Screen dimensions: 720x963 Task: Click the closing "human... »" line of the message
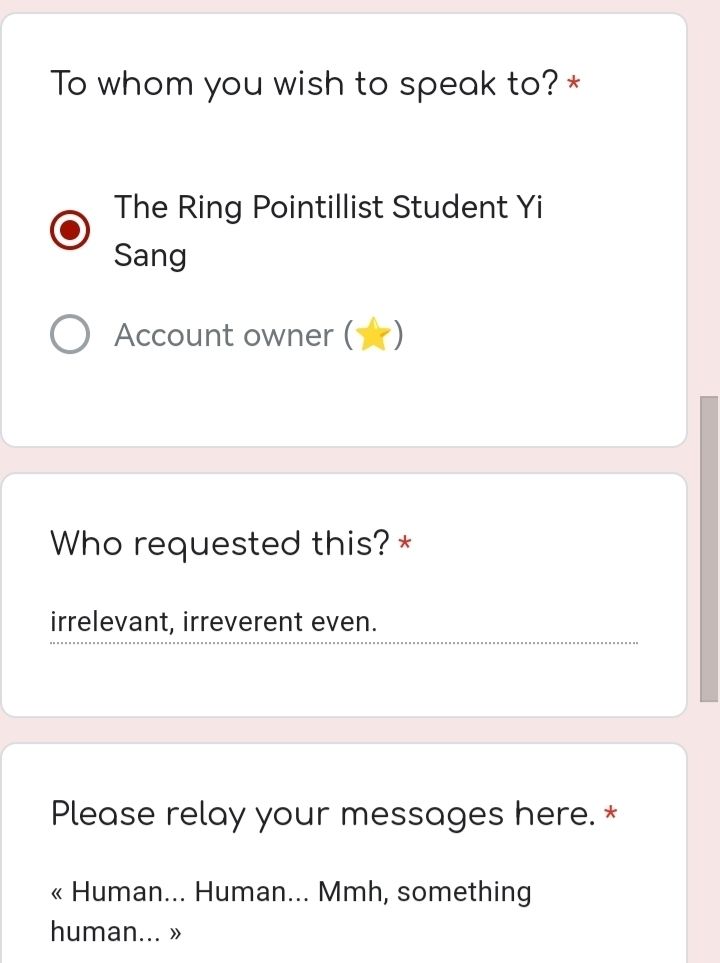(116, 932)
